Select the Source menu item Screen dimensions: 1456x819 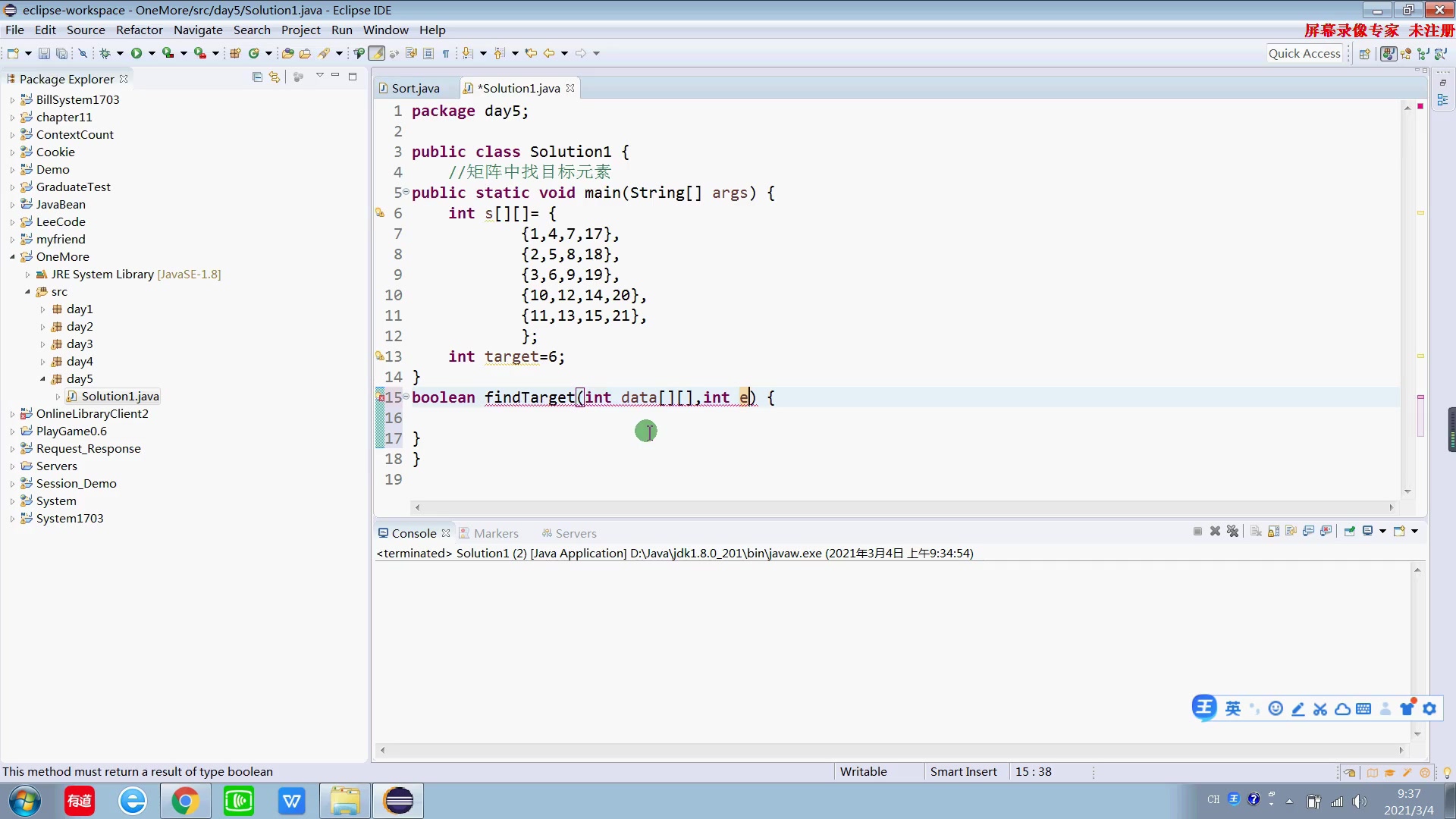85,29
